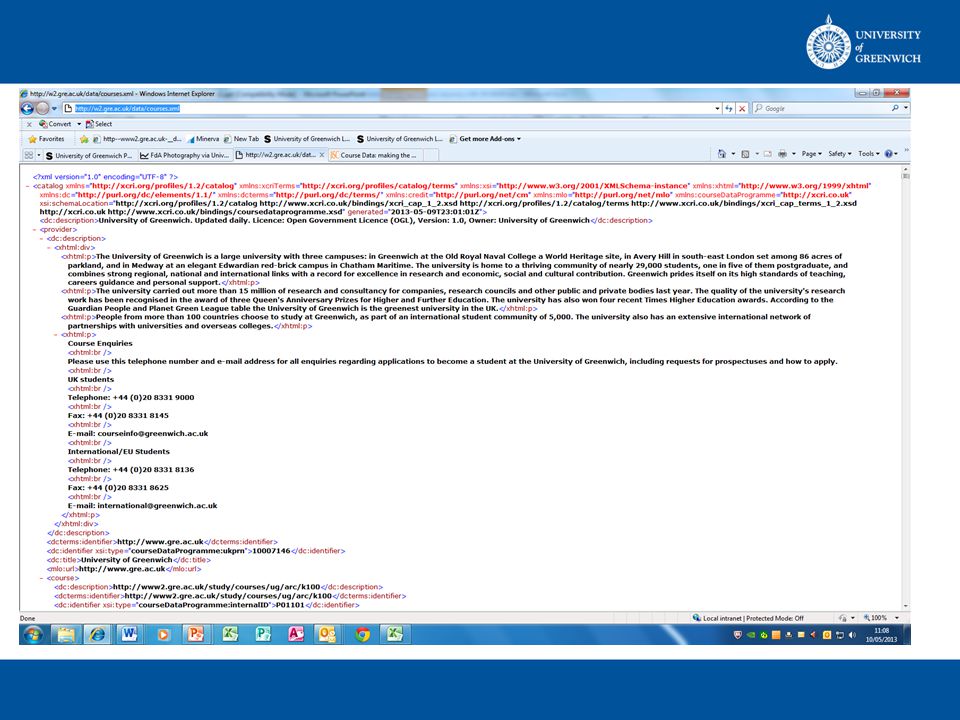Screen dimensions: 960x720
Task: Collapse the catalog XML node
Action: [x=28, y=186]
